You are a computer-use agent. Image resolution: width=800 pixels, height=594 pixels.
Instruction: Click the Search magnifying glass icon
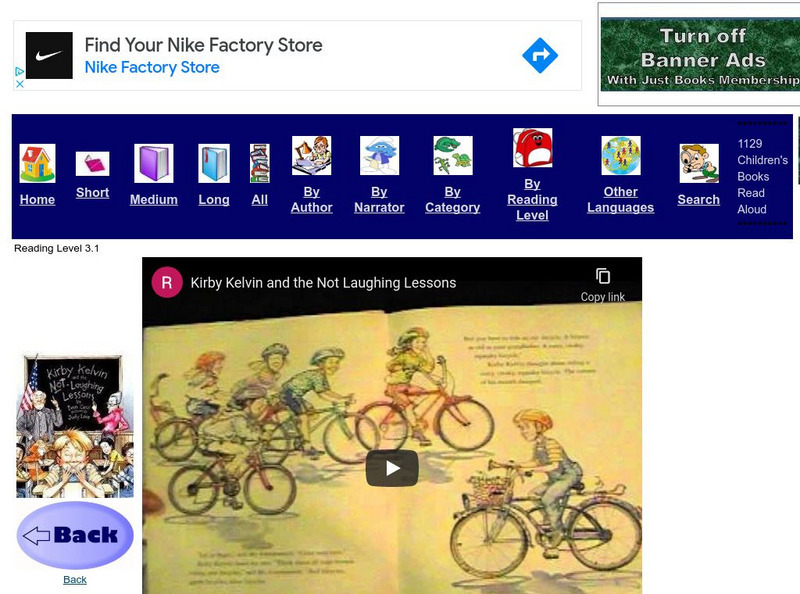click(698, 164)
